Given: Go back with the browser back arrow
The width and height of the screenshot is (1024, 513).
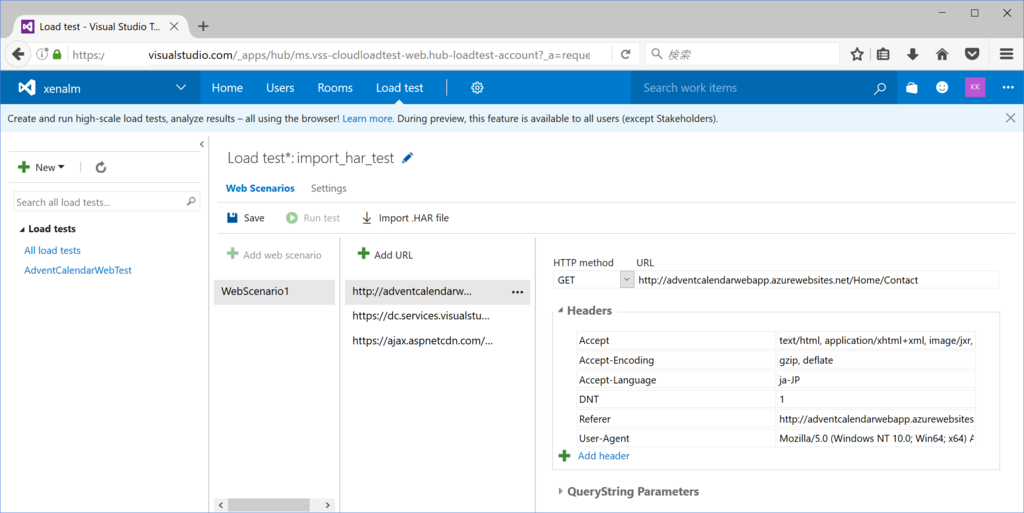Looking at the screenshot, I should [18, 54].
